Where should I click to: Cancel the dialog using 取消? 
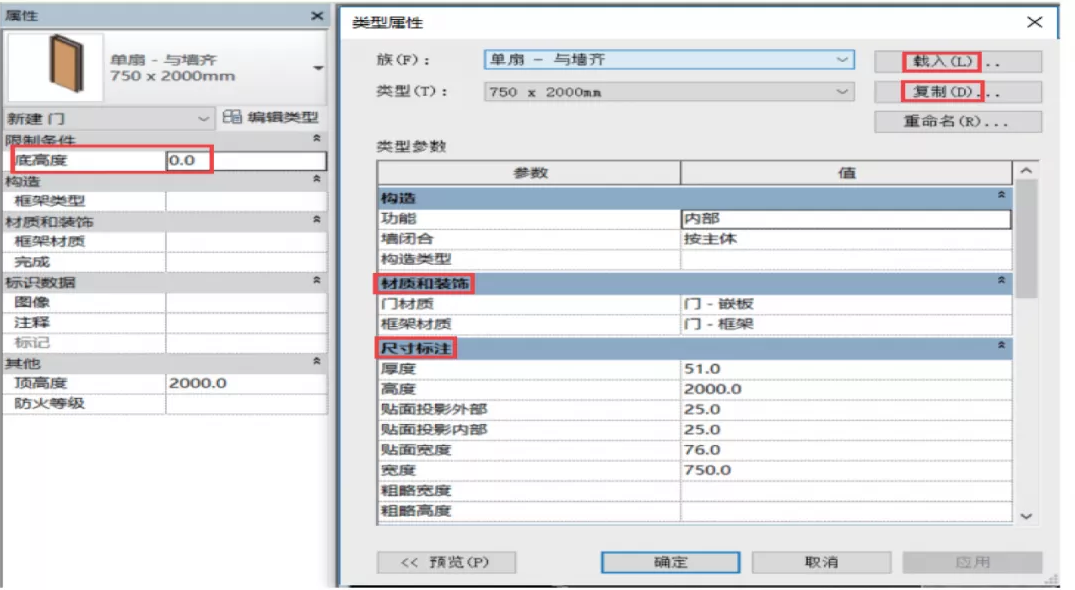[819, 561]
